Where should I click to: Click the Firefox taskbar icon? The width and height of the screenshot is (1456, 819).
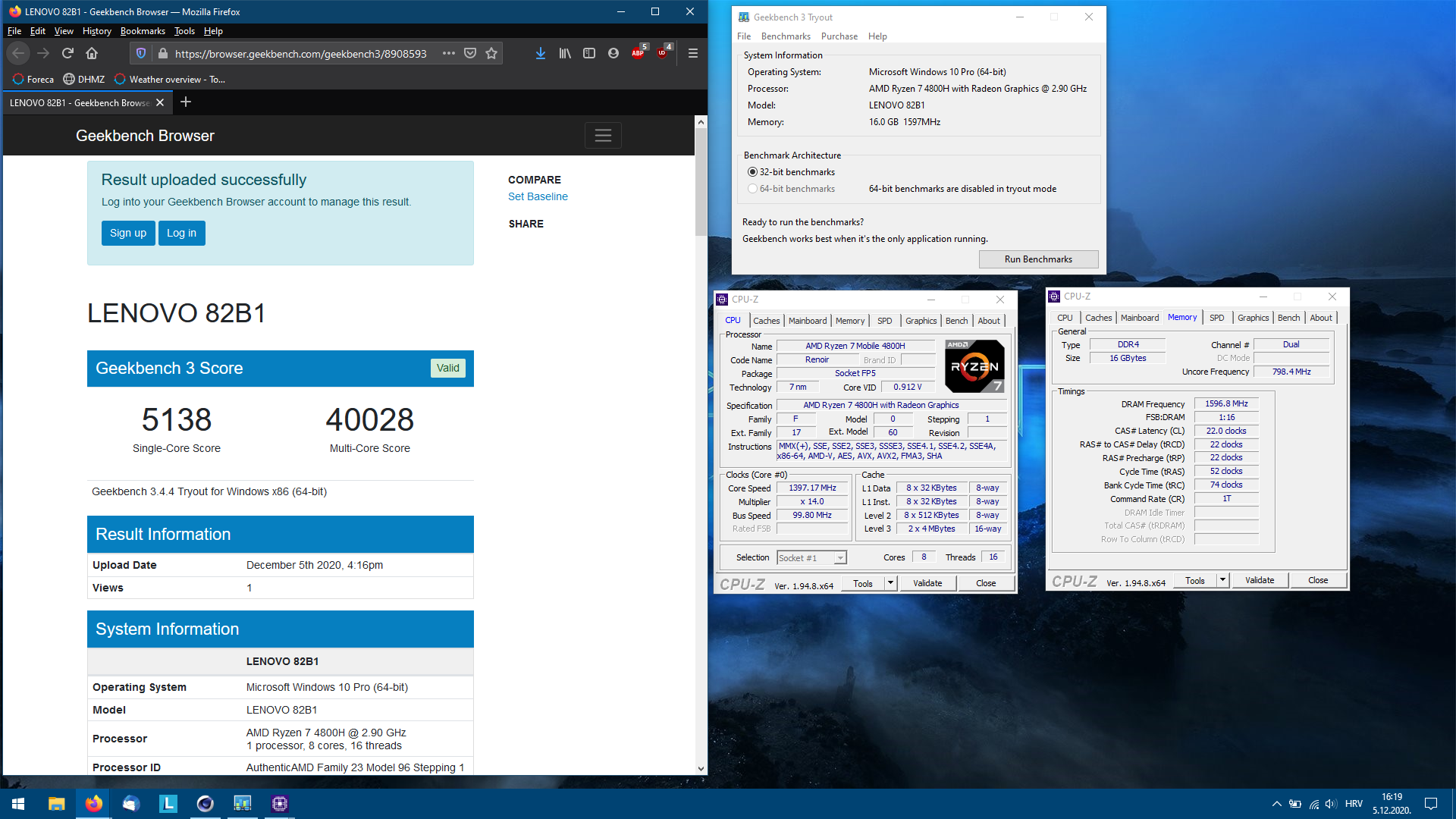[x=93, y=804]
